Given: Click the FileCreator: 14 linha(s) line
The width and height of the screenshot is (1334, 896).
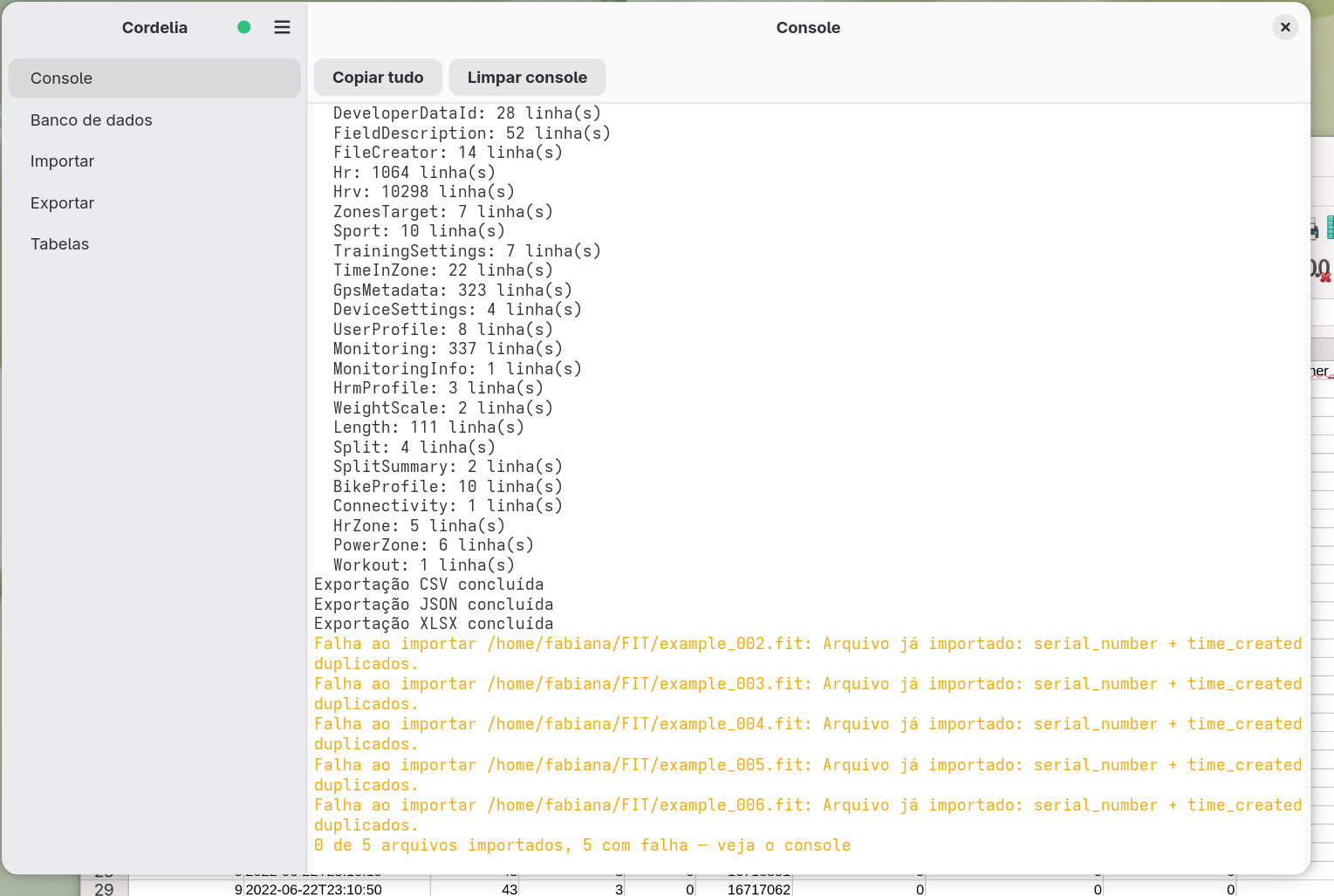Looking at the screenshot, I should 448,153.
